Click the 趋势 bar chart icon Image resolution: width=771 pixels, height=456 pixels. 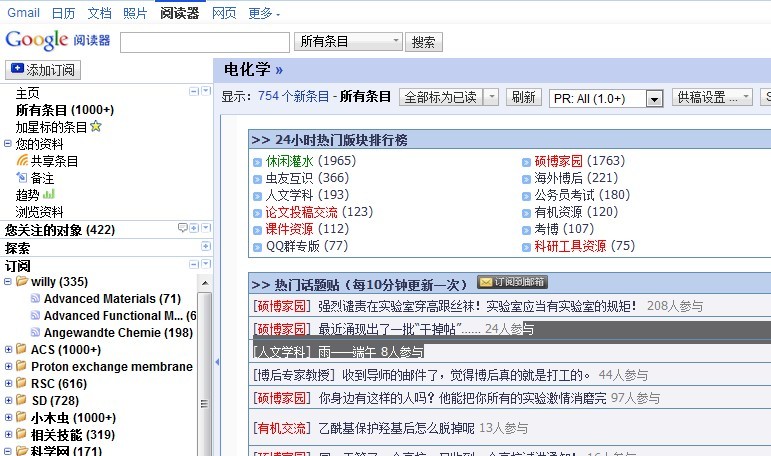pos(49,194)
